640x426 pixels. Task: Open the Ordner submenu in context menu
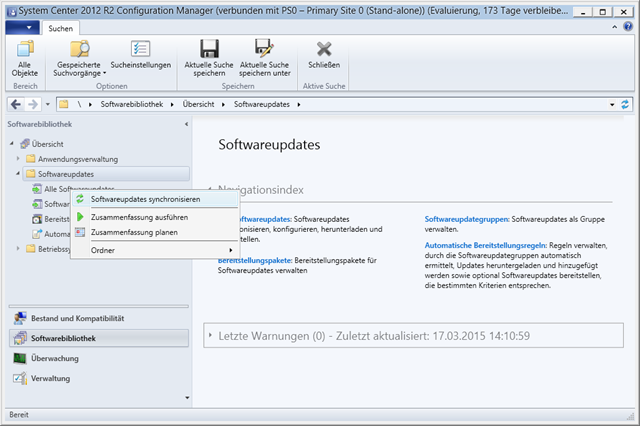pyautogui.click(x=155, y=250)
